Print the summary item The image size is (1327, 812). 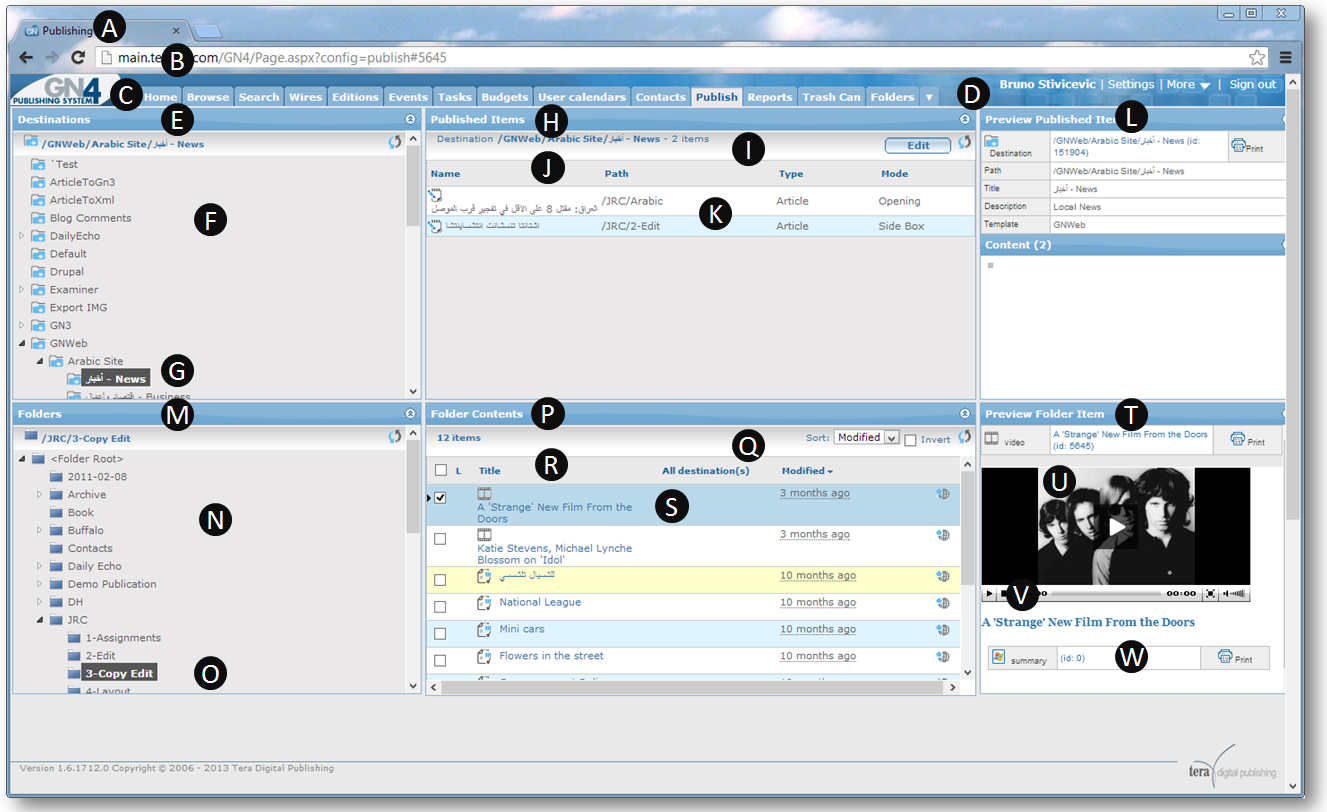[x=1234, y=658]
